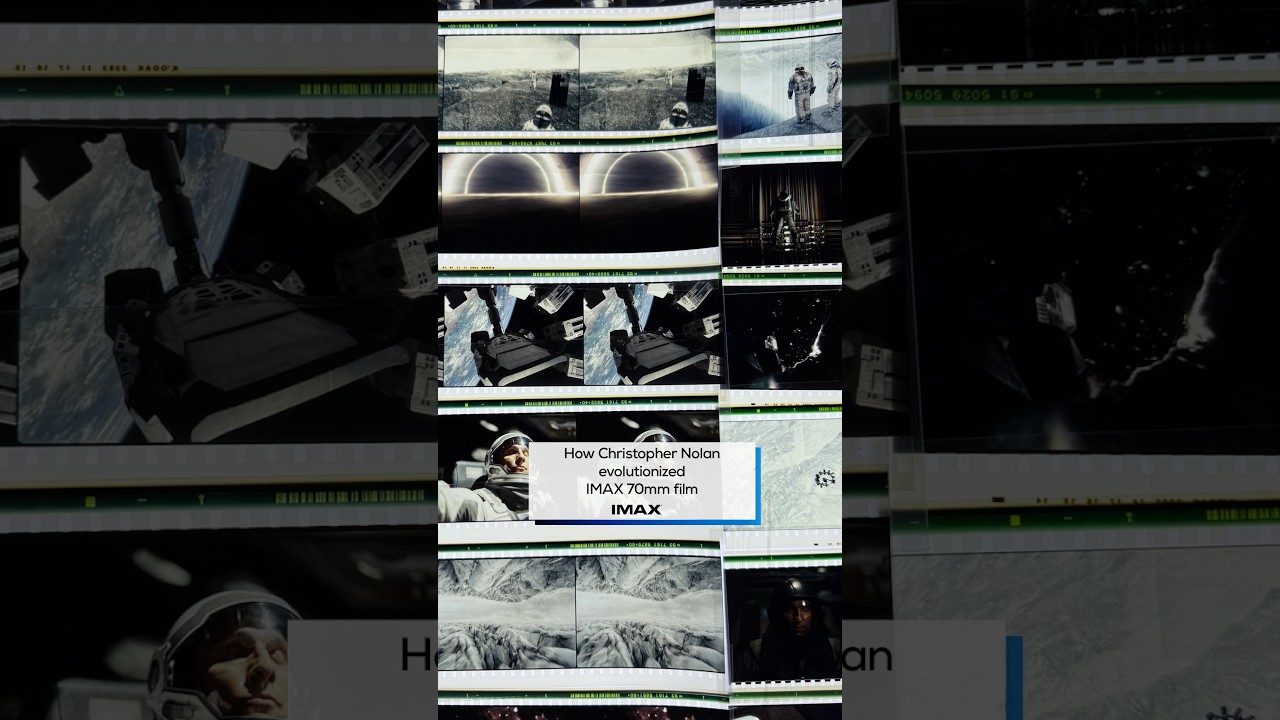
Task: Select the left astronaut-in-field film frame
Action: (510, 83)
